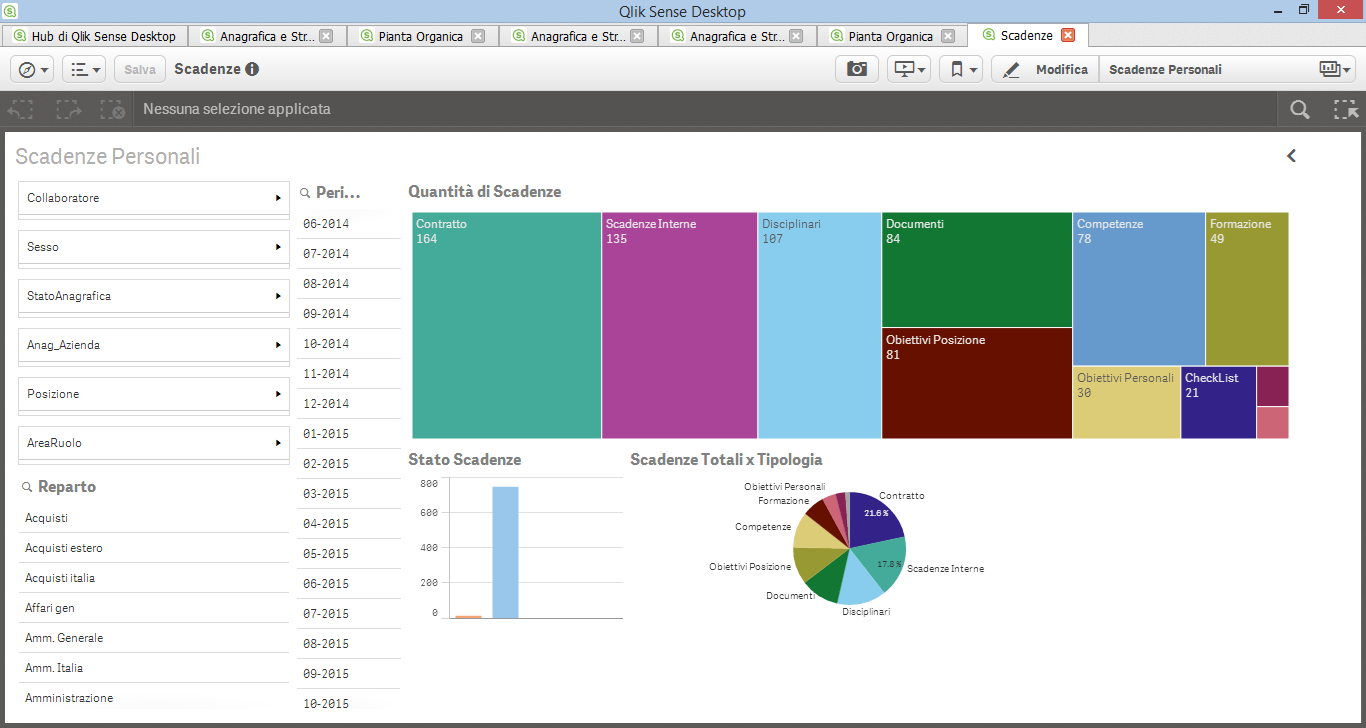The width and height of the screenshot is (1366, 728).
Task: Select the Obiettivi Personali treemap block
Action: click(1127, 402)
